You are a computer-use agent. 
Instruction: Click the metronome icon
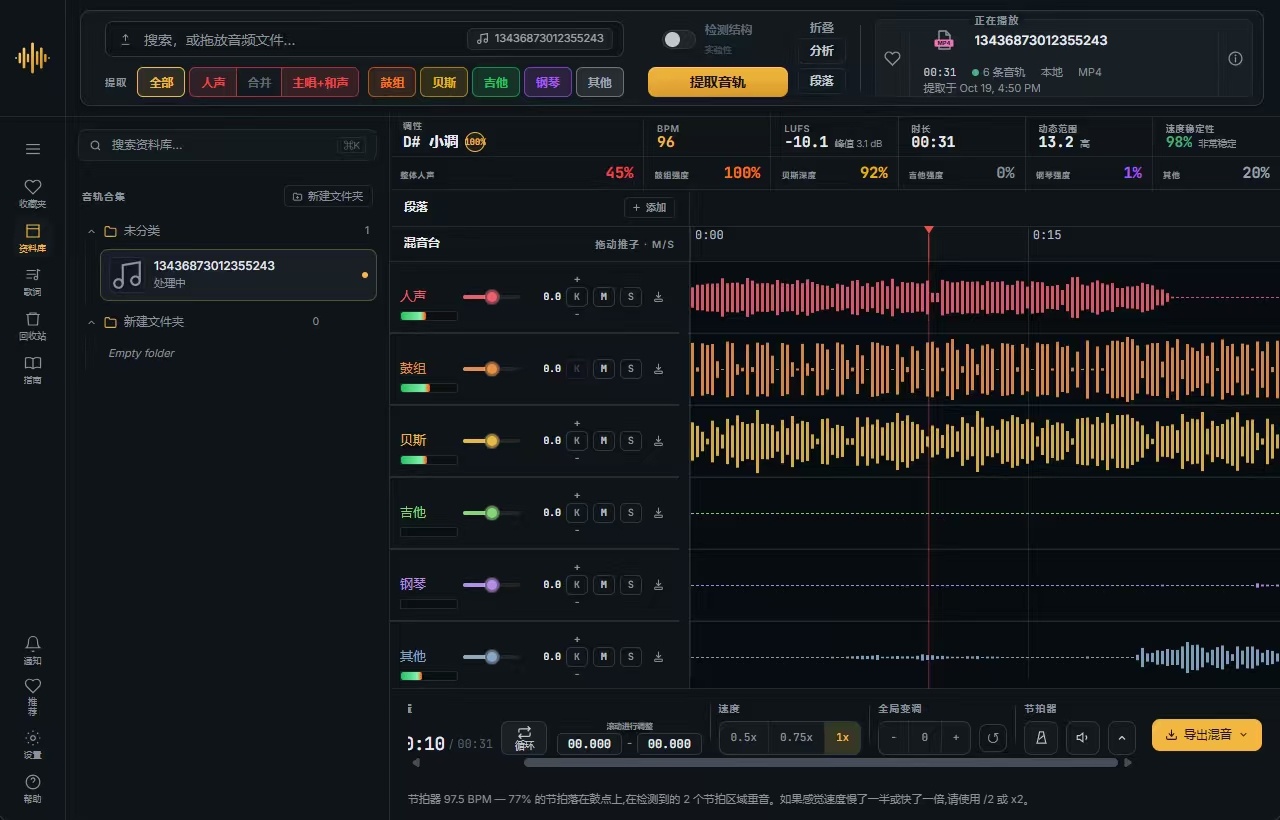[1041, 738]
